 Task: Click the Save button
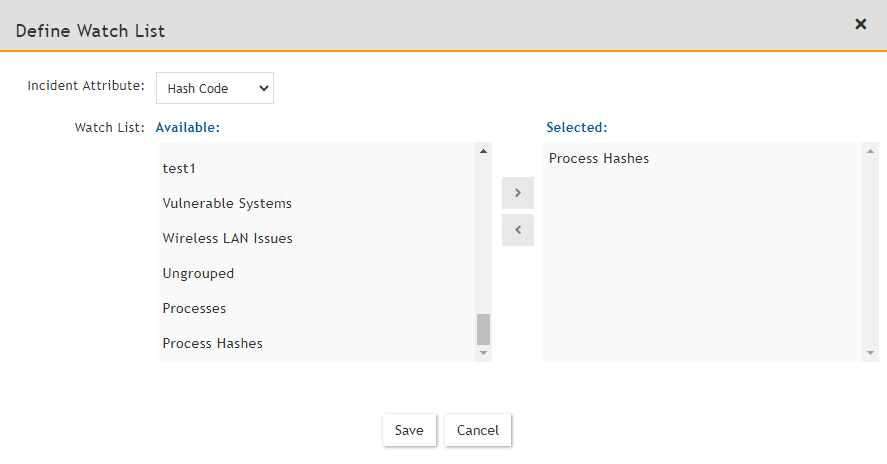point(409,430)
